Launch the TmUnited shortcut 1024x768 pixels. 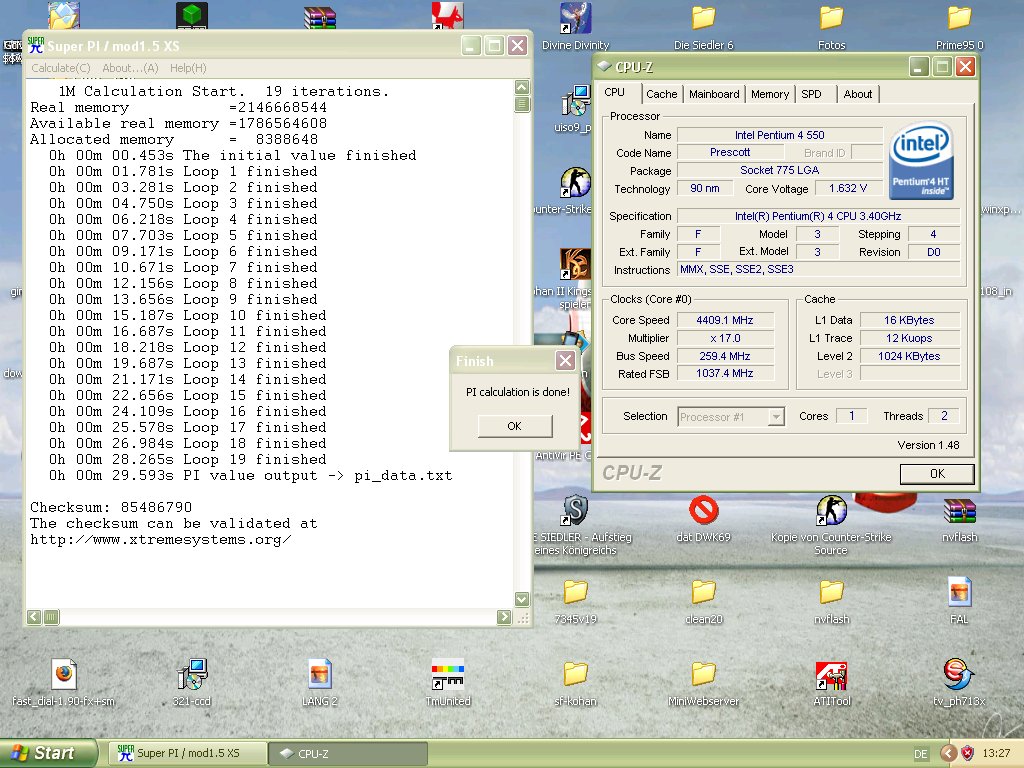pos(447,675)
